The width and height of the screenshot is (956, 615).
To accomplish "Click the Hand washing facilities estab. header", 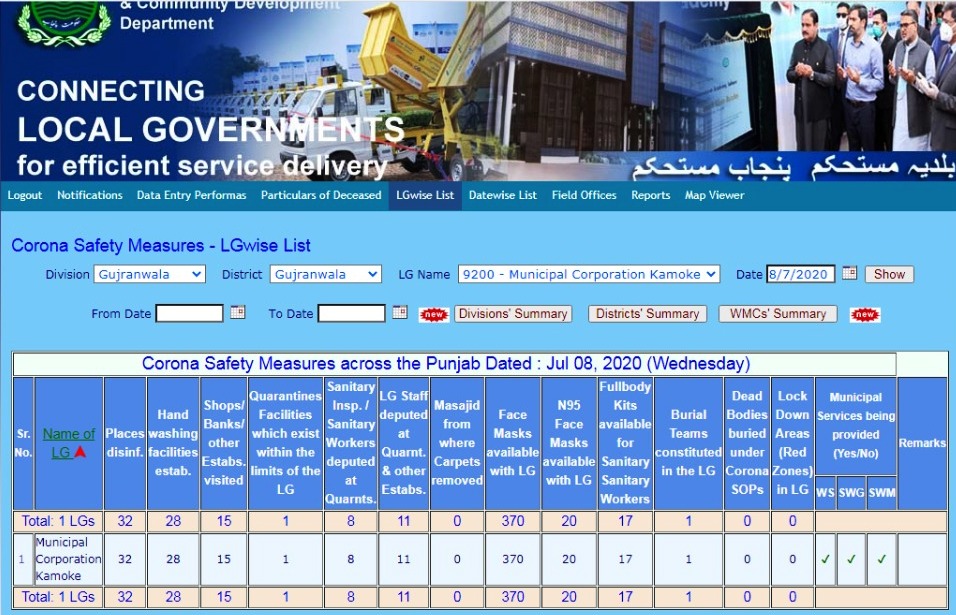I will coord(173,443).
